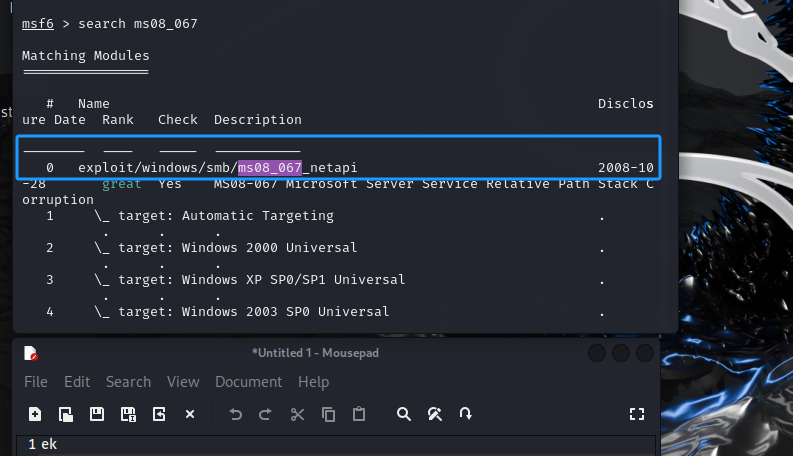
Task: Click the '2008-10' disclosure date text
Action: click(626, 167)
